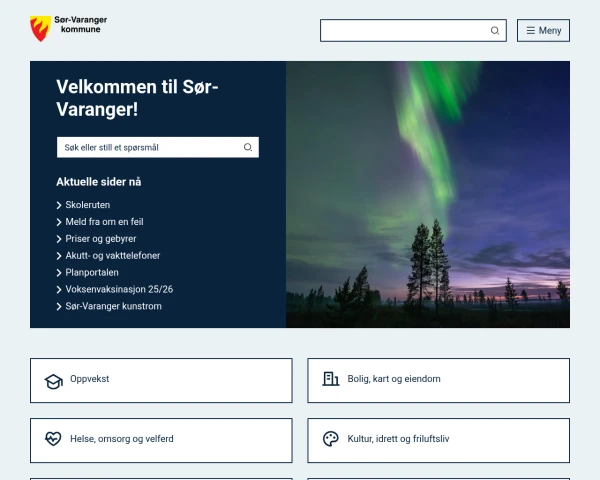
Task: Click the northern lights hero image
Action: (x=428, y=194)
